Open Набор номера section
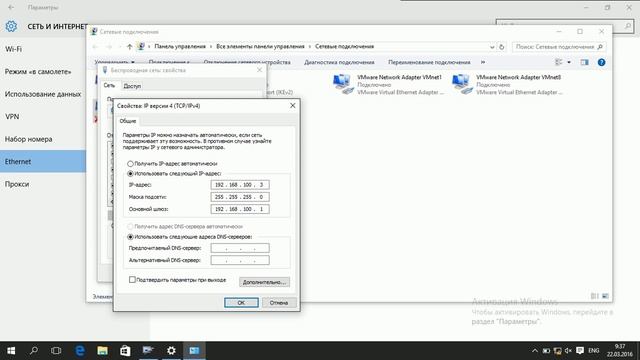Image resolution: width=640 pixels, height=360 pixels. click(43, 139)
